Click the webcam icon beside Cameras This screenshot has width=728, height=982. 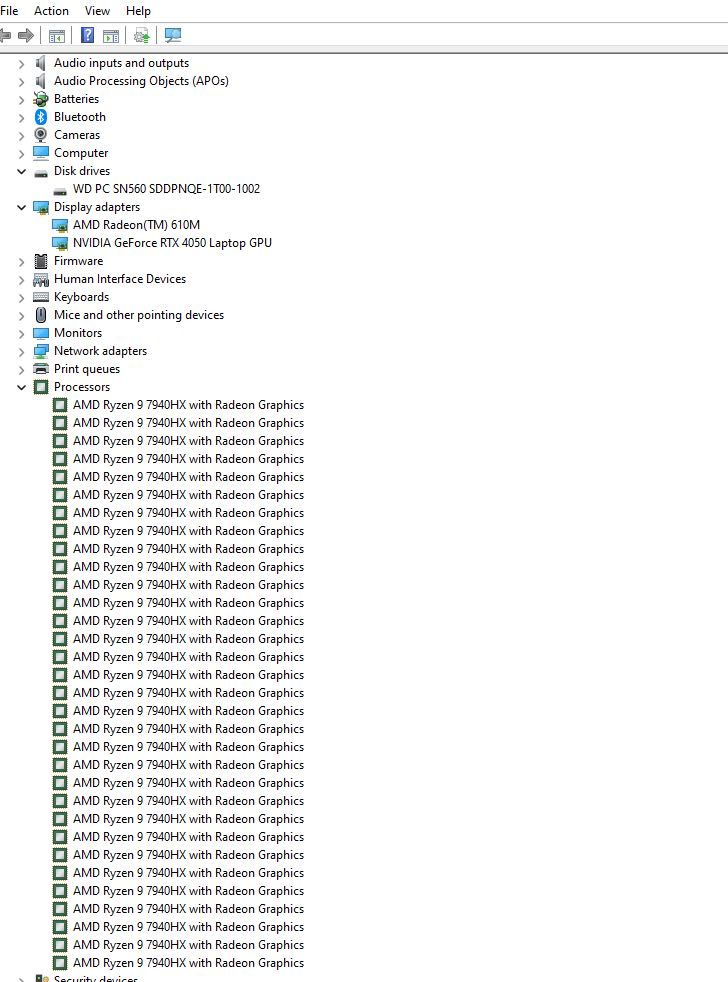pyautogui.click(x=41, y=135)
